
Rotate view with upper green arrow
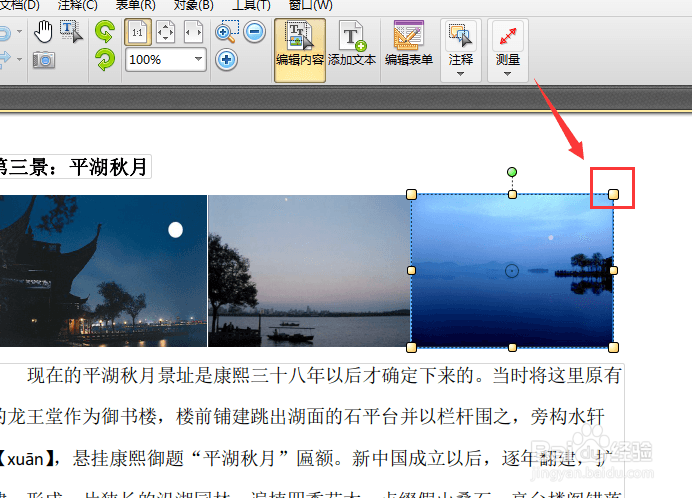click(x=105, y=32)
